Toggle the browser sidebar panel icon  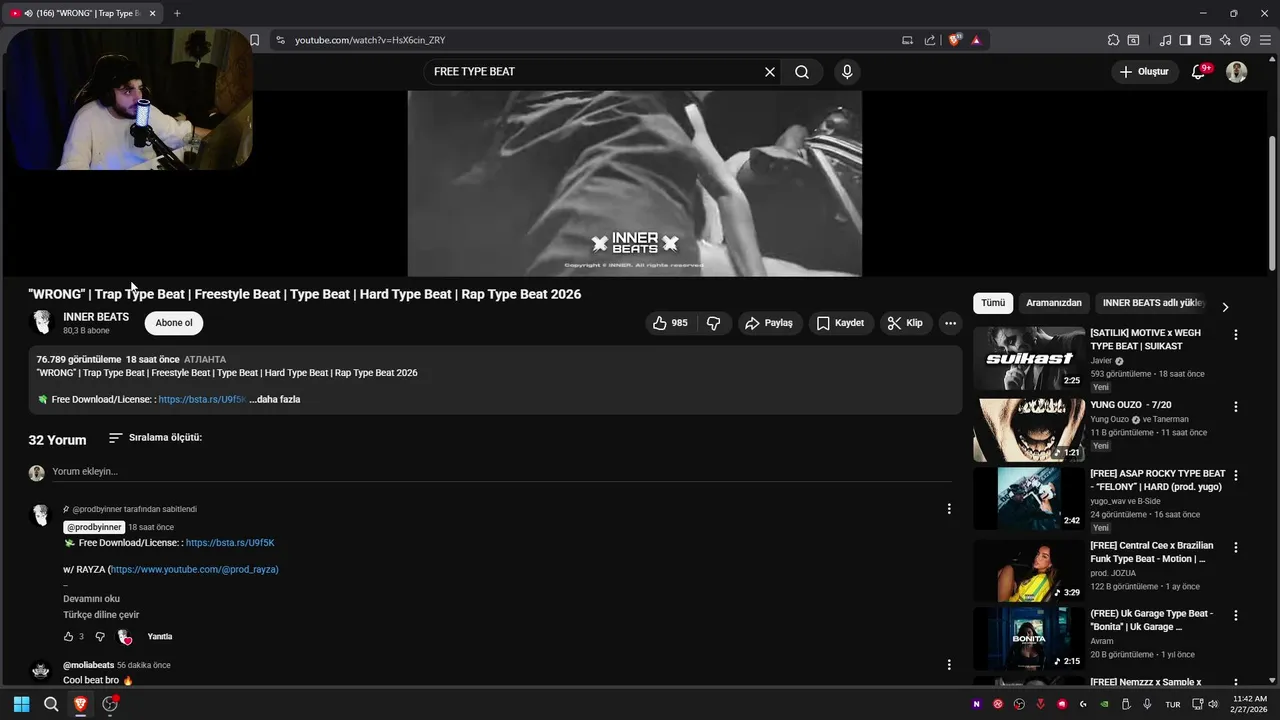[1185, 40]
